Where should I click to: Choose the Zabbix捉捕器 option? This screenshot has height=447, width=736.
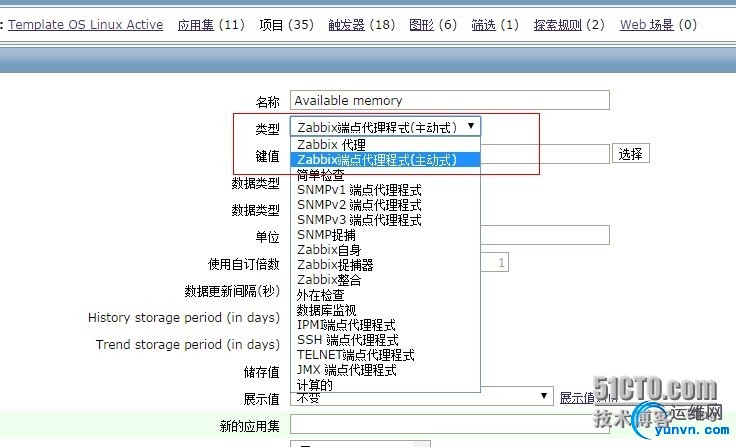[x=385, y=265]
